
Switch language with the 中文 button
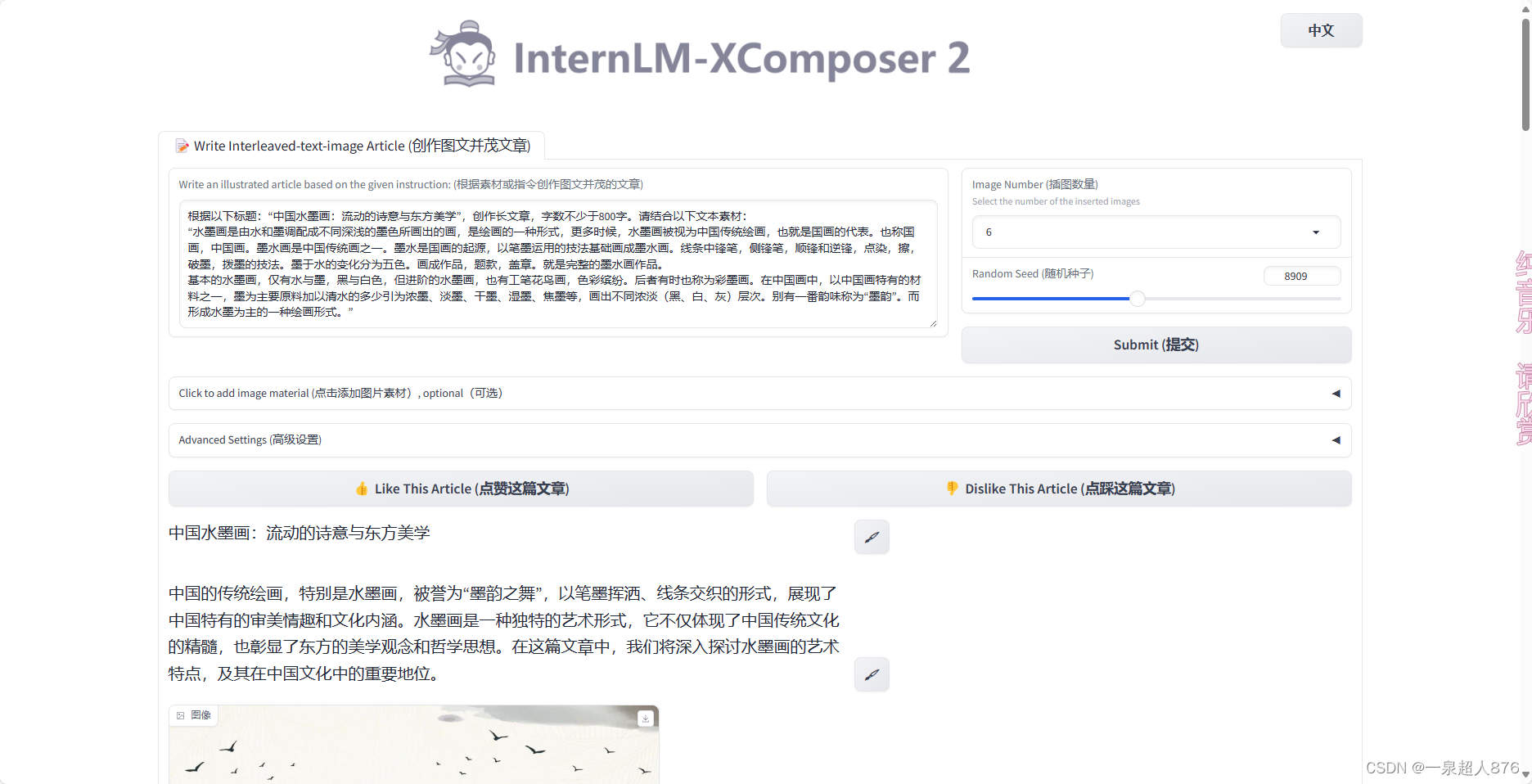pos(1321,30)
